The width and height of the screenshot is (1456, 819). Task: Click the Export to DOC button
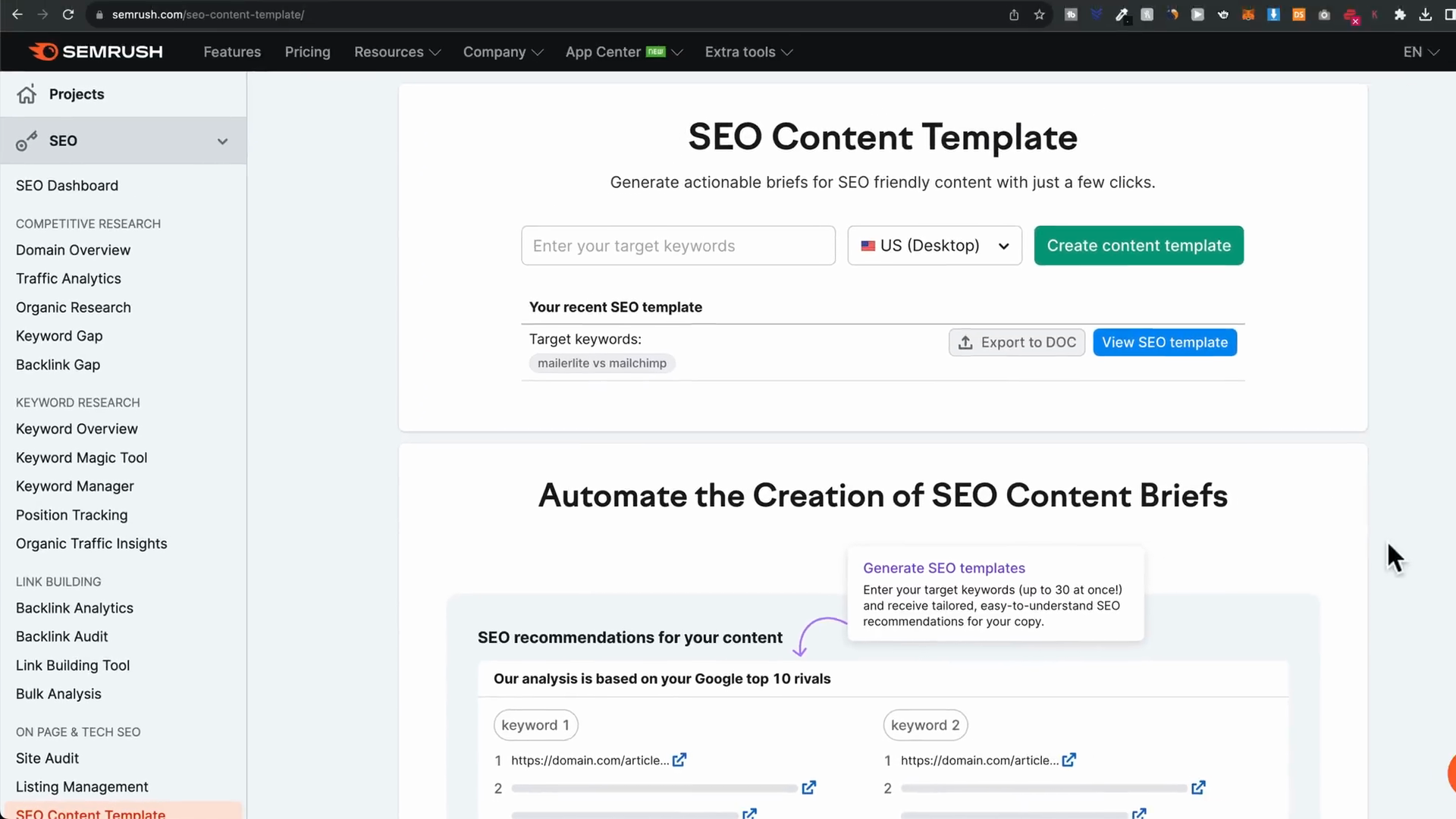(x=1017, y=343)
